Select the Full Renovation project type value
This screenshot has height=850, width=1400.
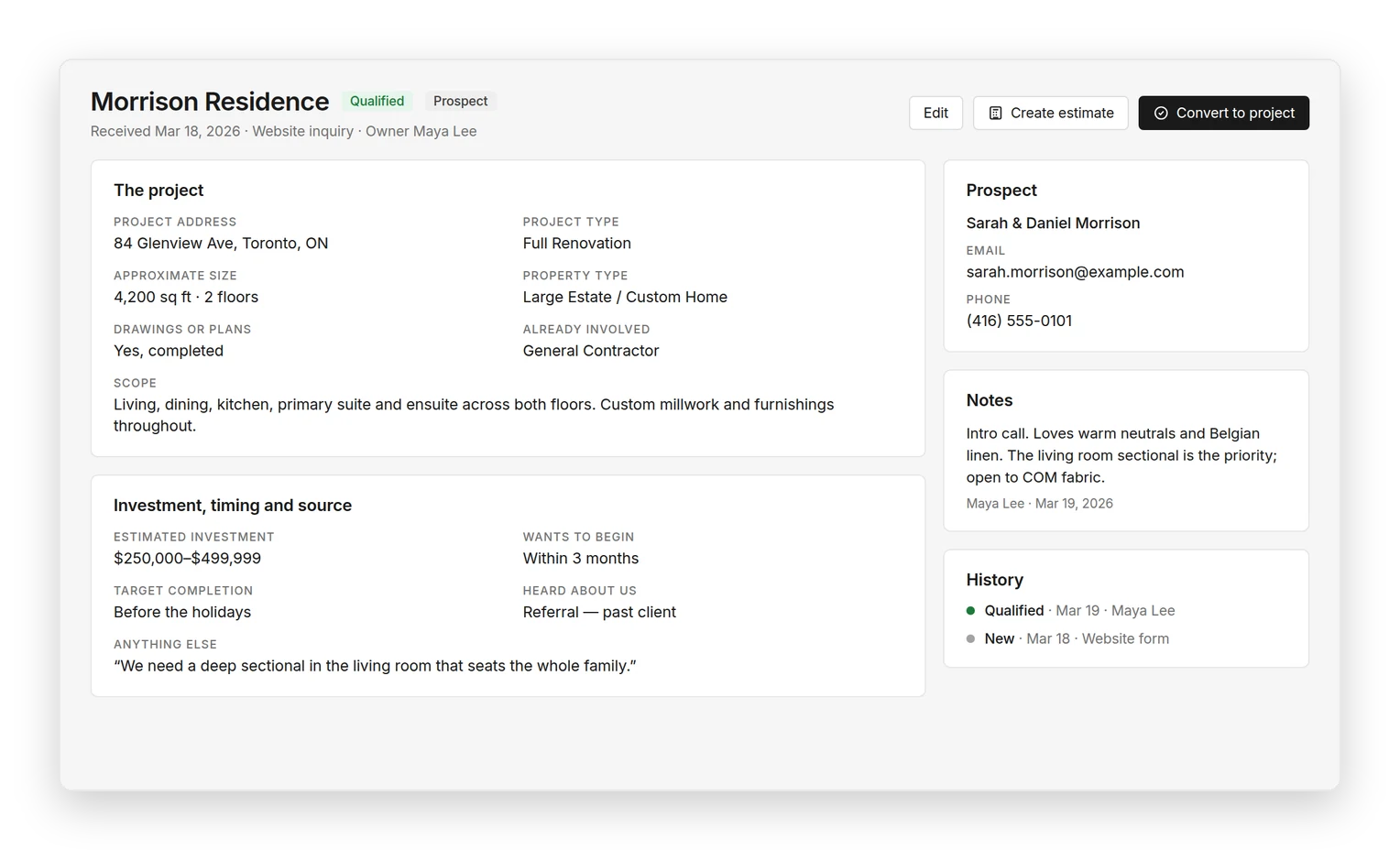[x=577, y=243]
